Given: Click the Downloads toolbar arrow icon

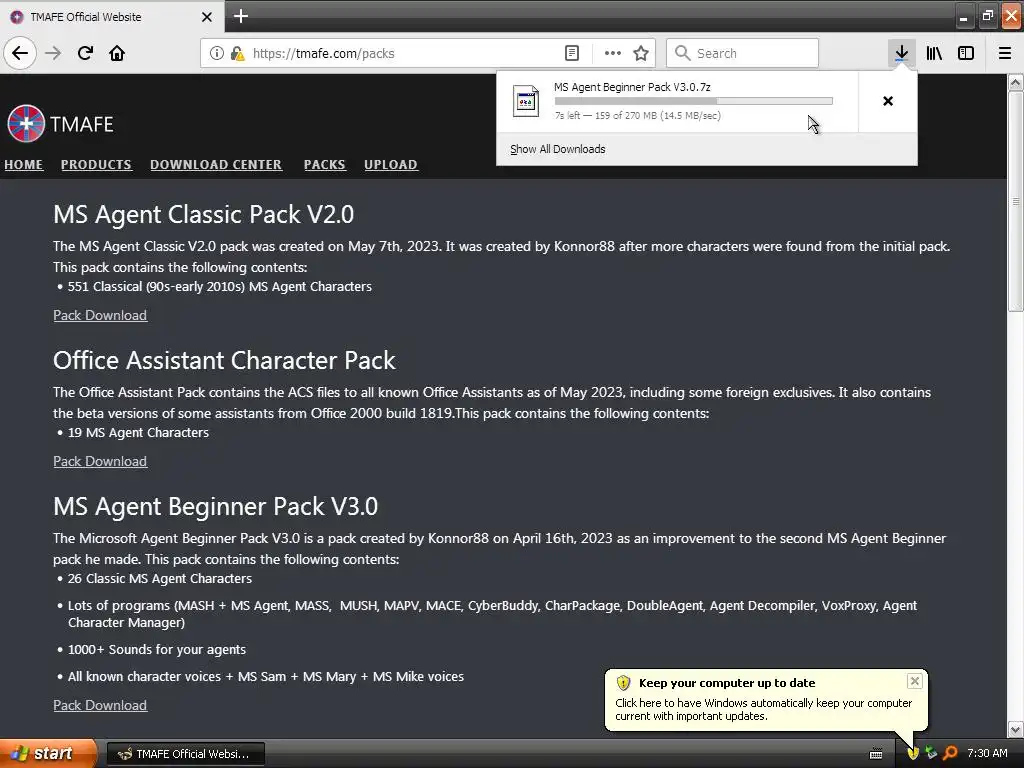Looking at the screenshot, I should point(901,53).
